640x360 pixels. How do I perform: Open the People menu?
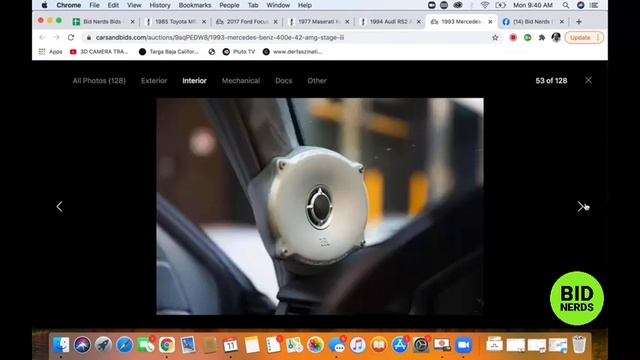point(229,5)
